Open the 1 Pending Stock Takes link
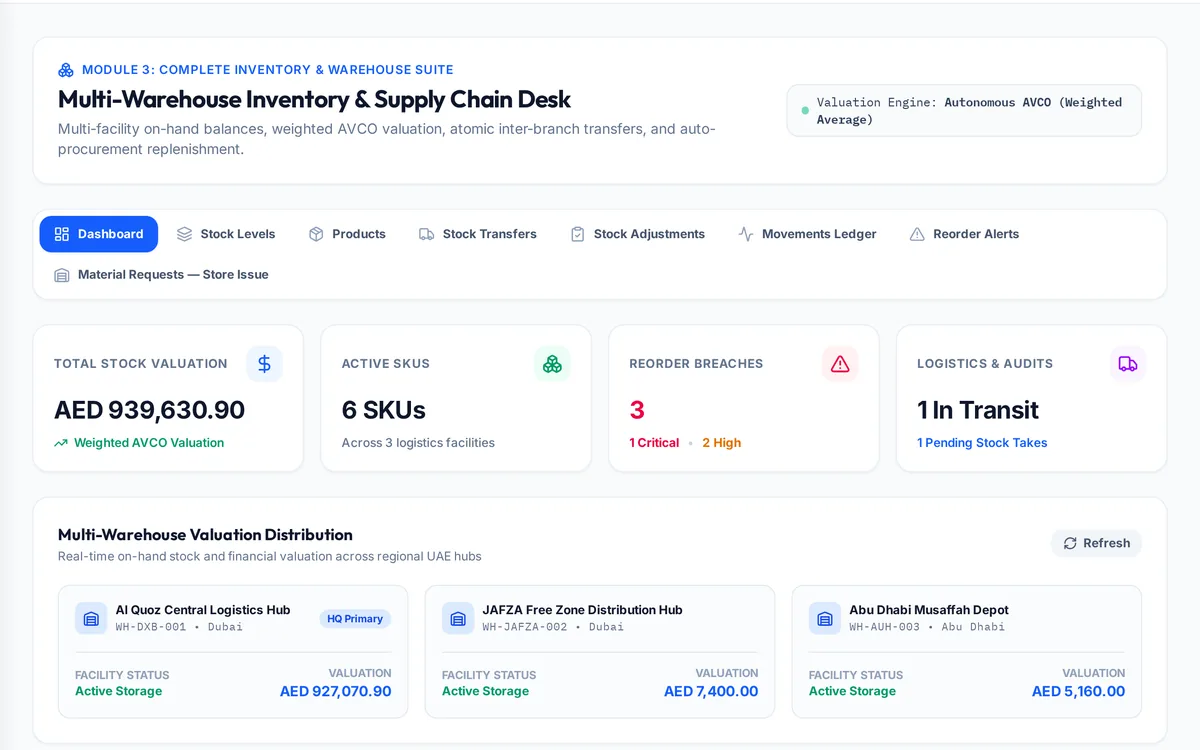 coord(982,443)
